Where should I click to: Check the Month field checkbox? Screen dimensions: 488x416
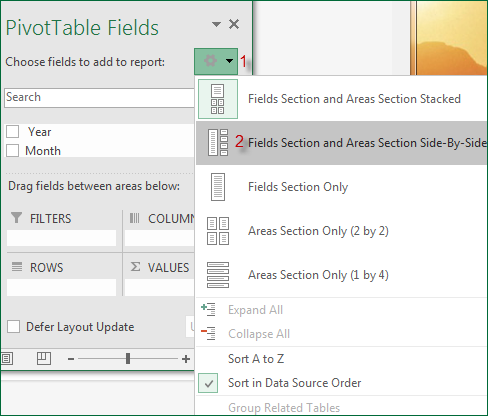pos(12,150)
